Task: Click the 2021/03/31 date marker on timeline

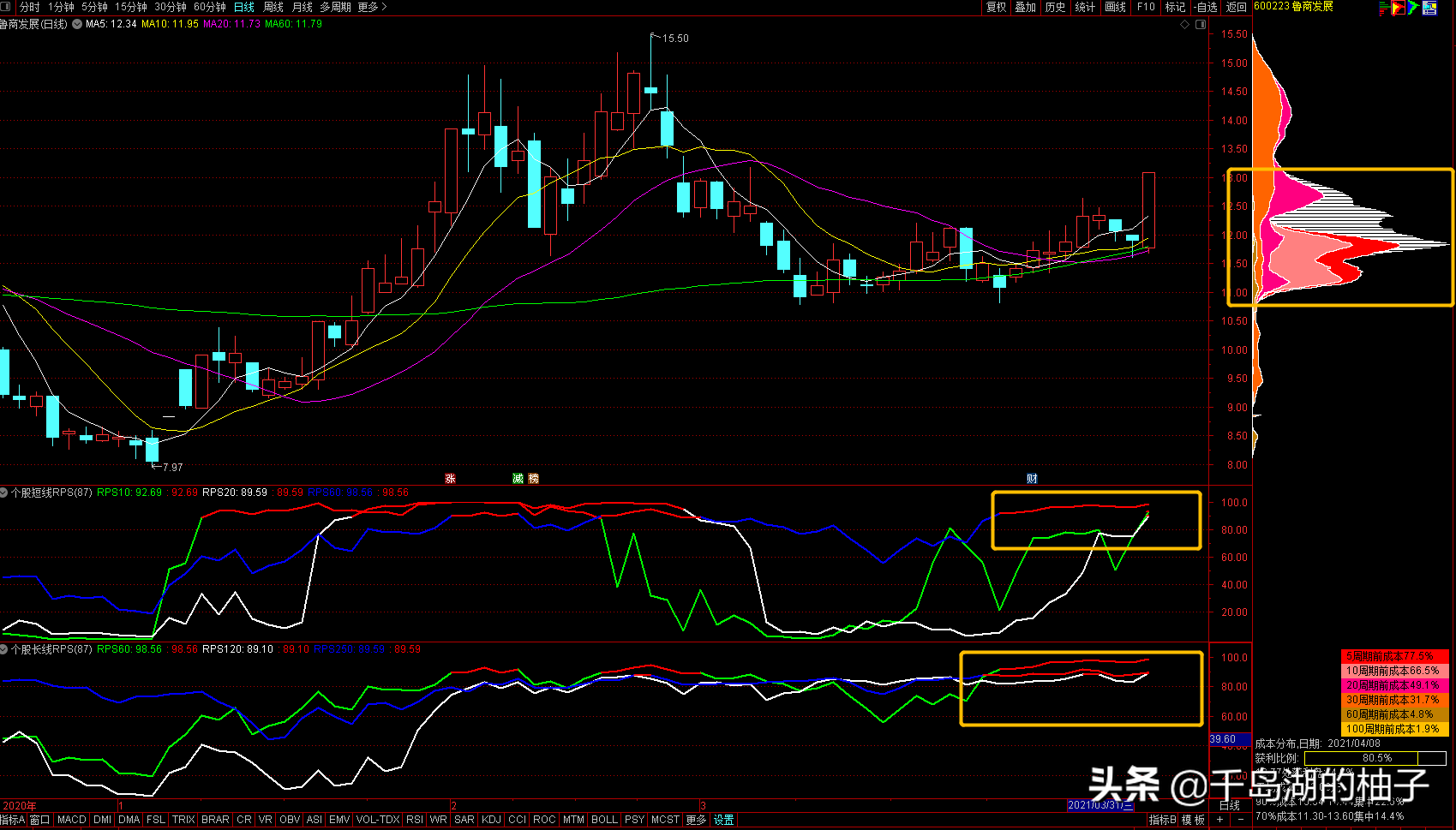Action: [x=1099, y=805]
